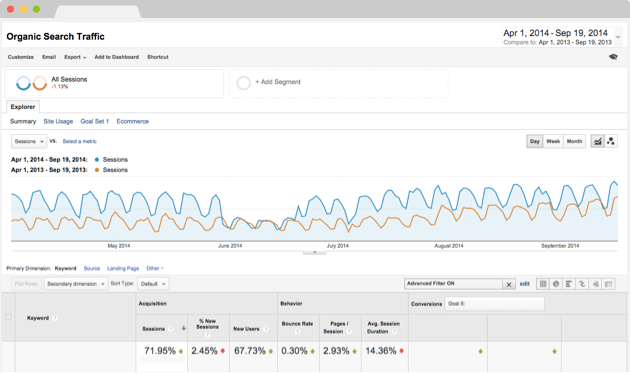Check the select-all rows checkbox
Viewport: 630px width, 373px height.
point(8,317)
